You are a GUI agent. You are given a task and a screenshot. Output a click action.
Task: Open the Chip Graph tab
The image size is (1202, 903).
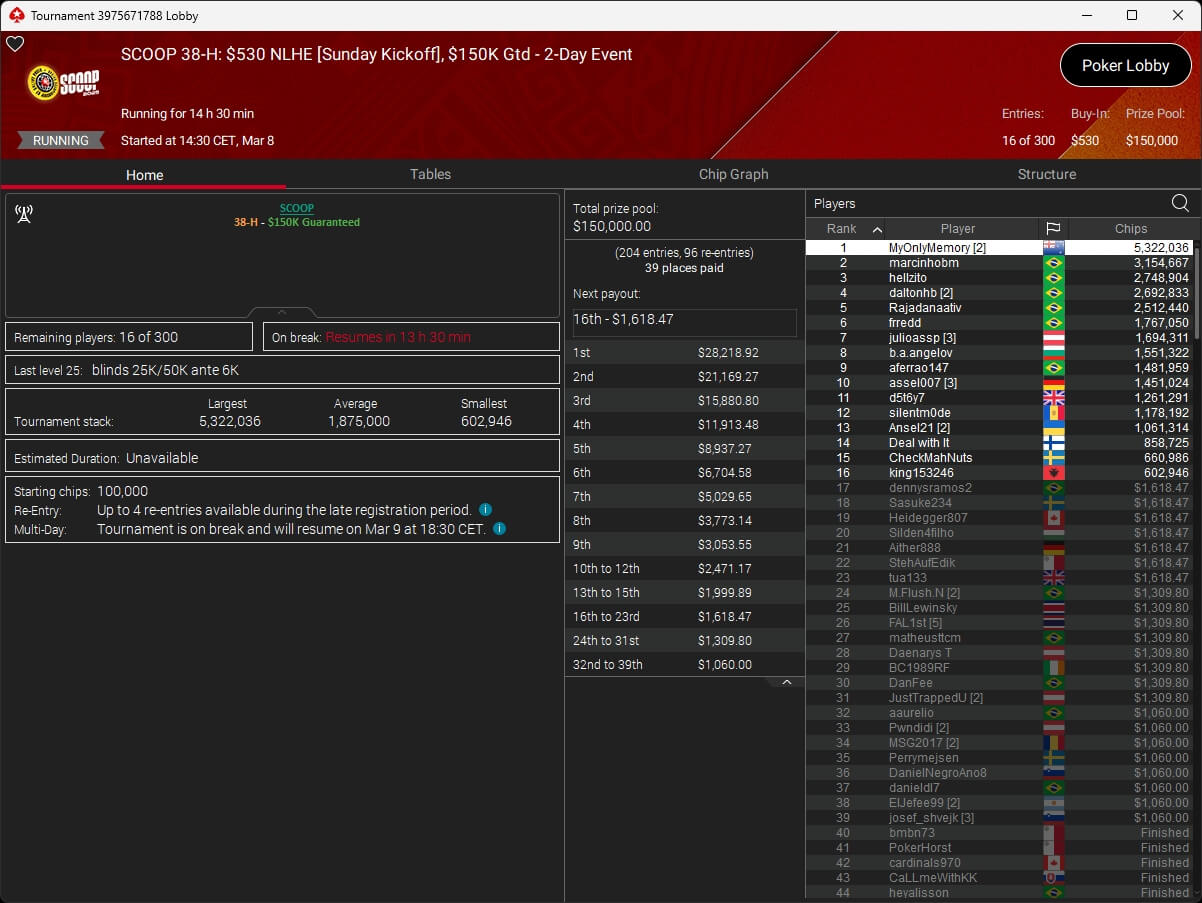tap(733, 174)
